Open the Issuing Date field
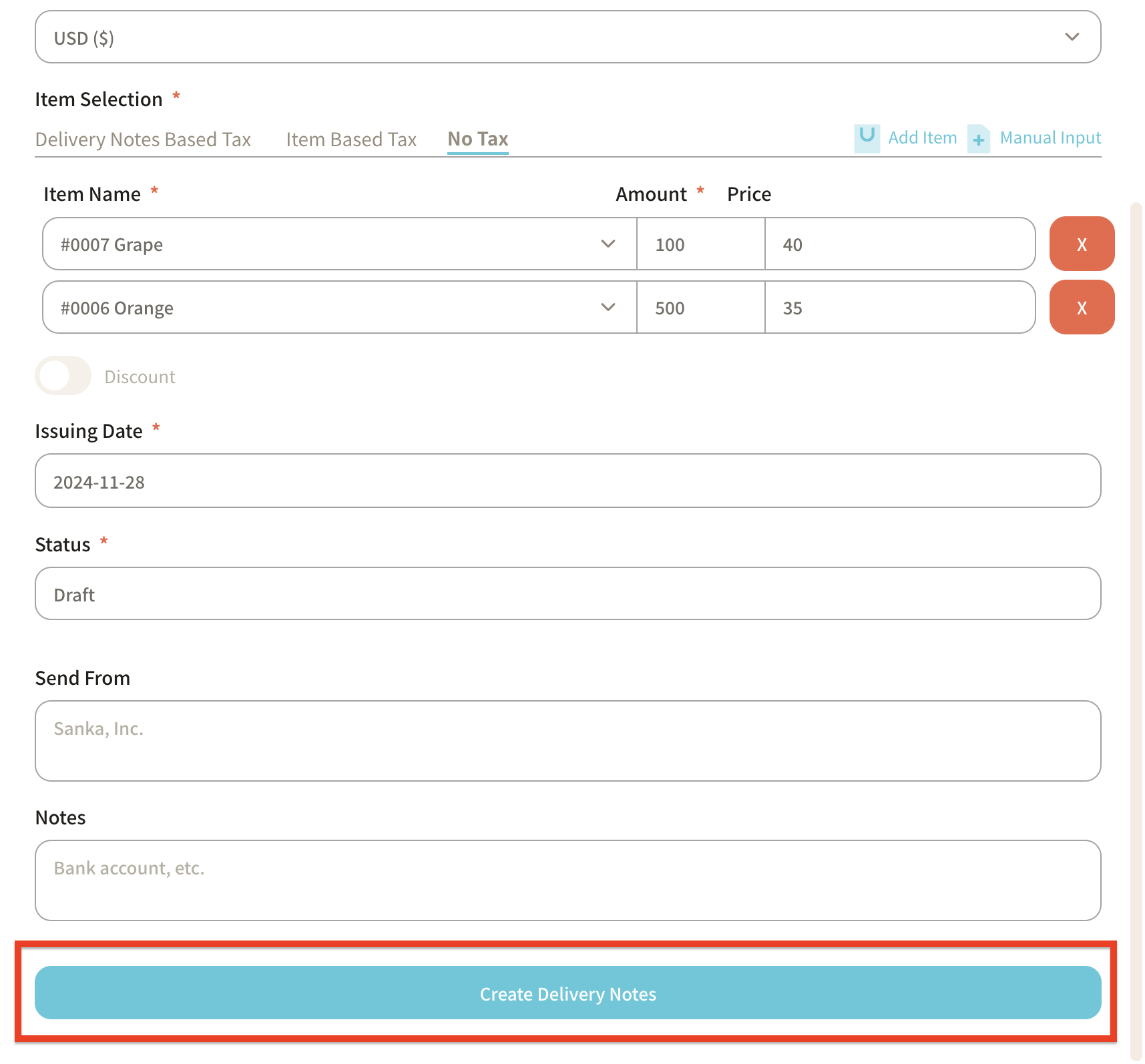1145x1064 pixels. tap(567, 481)
